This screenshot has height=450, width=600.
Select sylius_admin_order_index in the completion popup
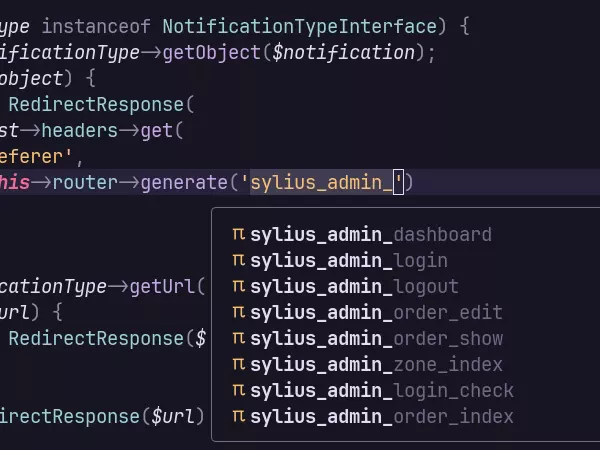click(382, 417)
